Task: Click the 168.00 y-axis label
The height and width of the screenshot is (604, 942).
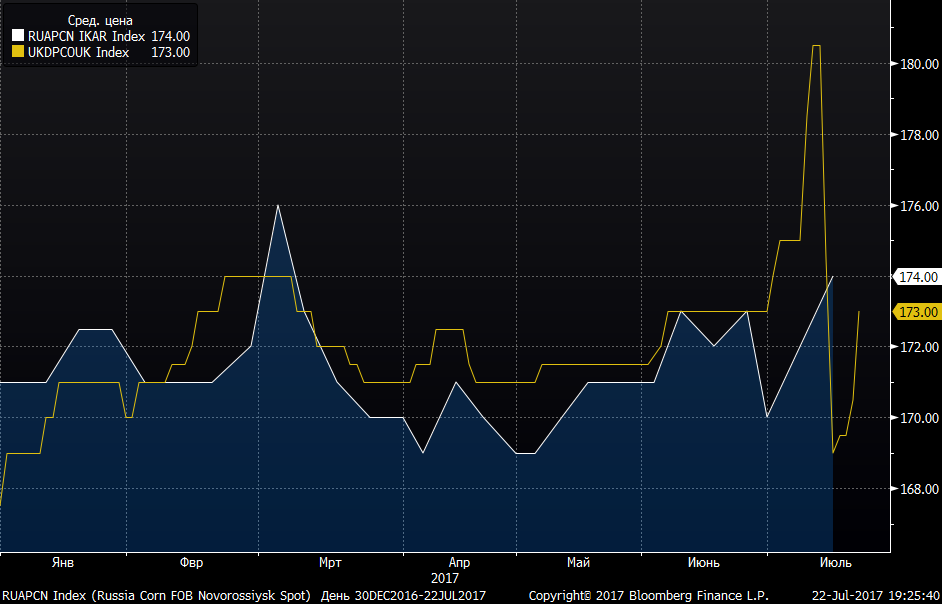Action: [x=919, y=489]
